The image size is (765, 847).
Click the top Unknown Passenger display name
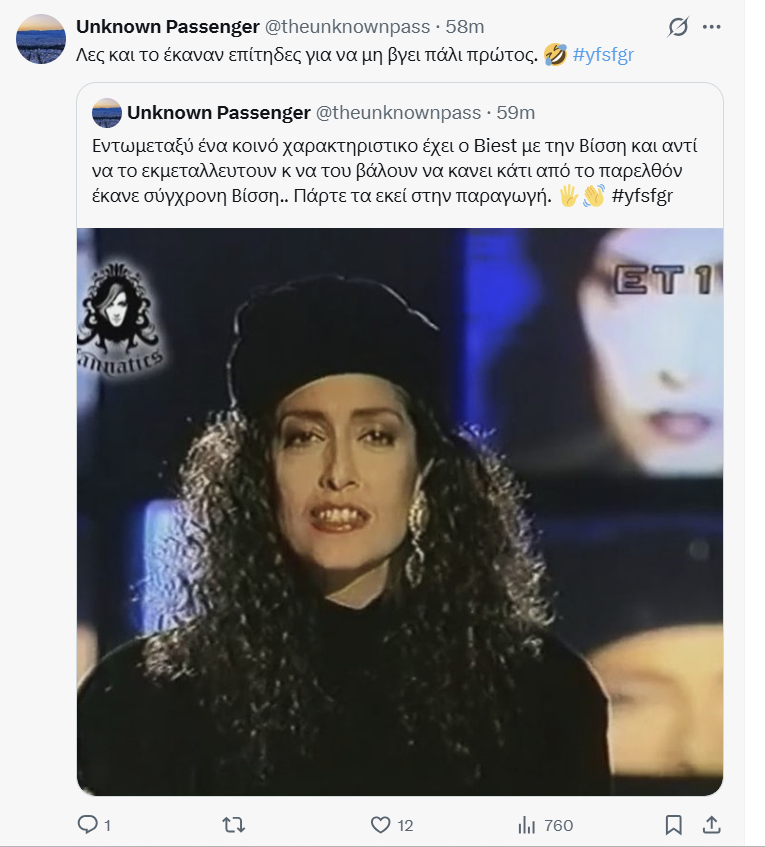[x=167, y=26]
